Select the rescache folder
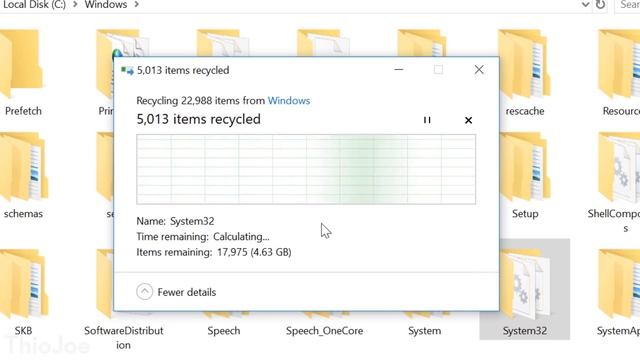This screenshot has height=360, width=640. [524, 73]
